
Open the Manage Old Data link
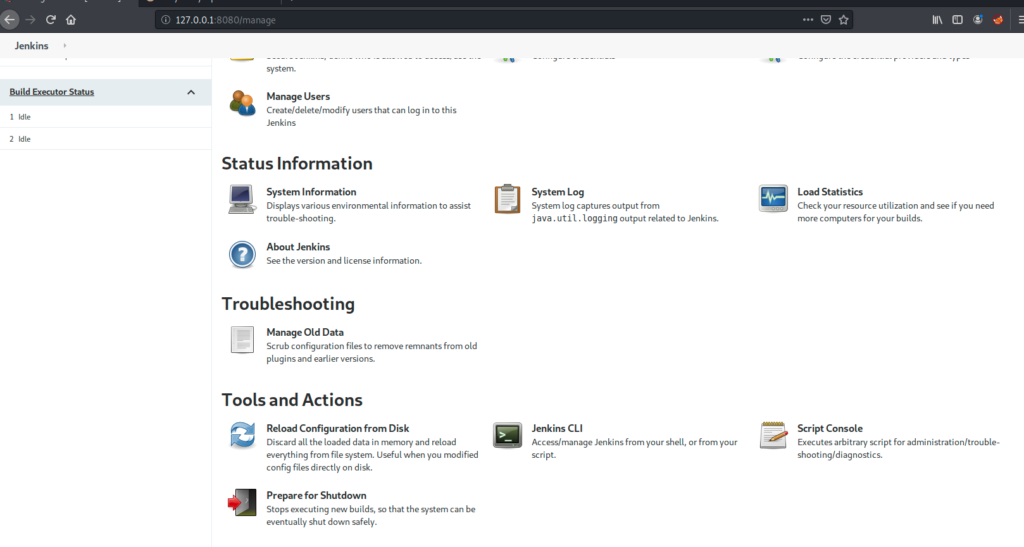point(305,332)
